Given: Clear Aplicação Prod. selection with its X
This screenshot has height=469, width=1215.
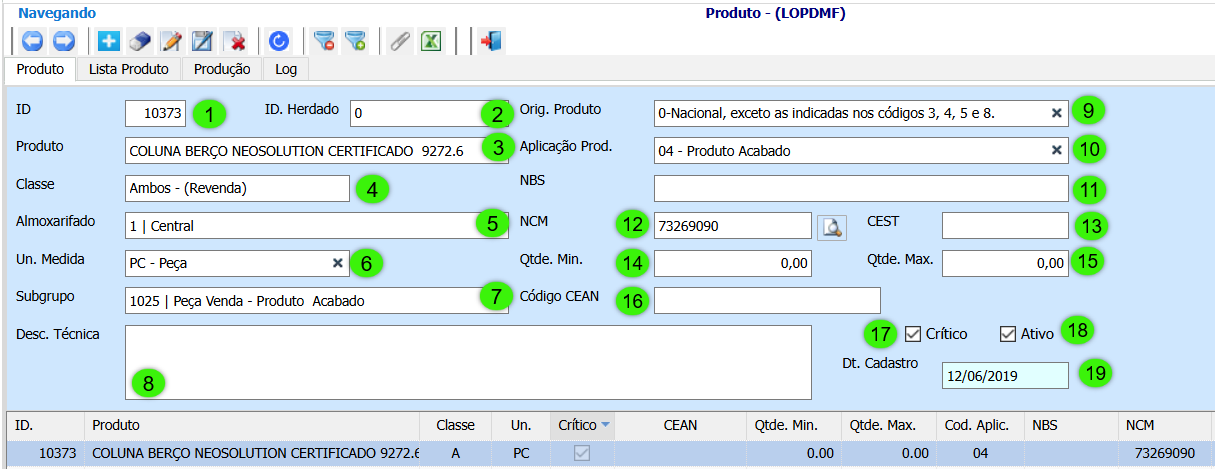Looking at the screenshot, I should pyautogui.click(x=1056, y=150).
